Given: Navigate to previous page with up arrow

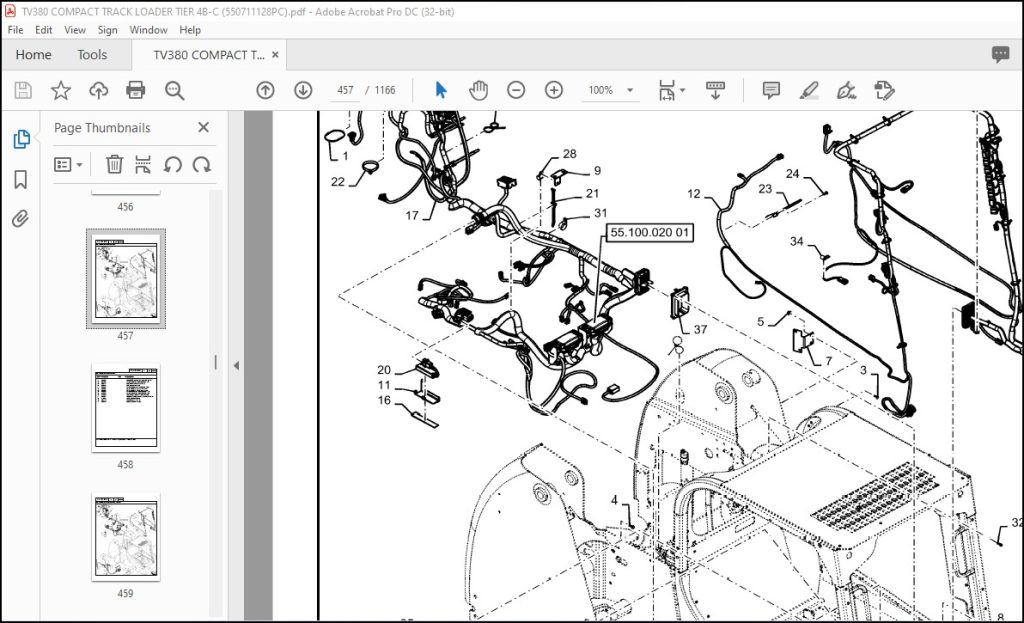Looking at the screenshot, I should pos(264,89).
